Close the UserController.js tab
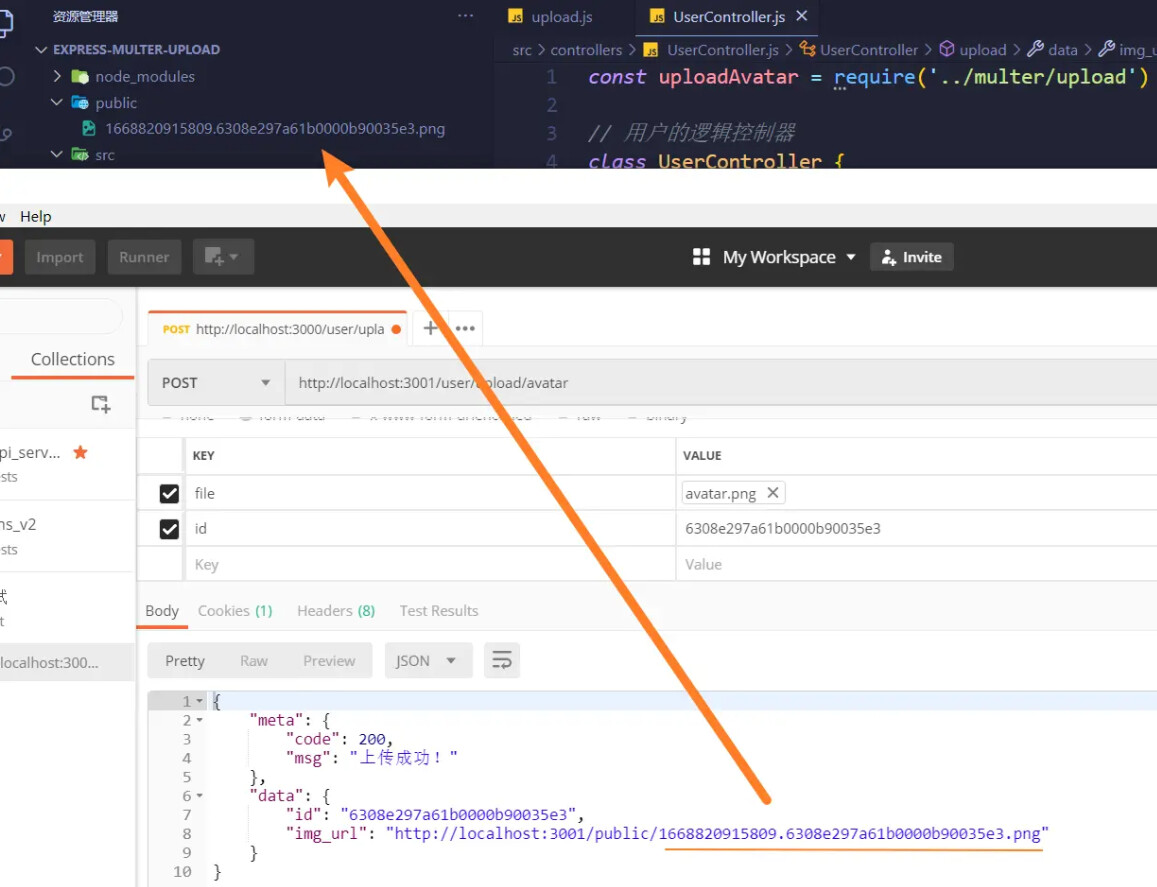The height and width of the screenshot is (887, 1157). coord(802,15)
